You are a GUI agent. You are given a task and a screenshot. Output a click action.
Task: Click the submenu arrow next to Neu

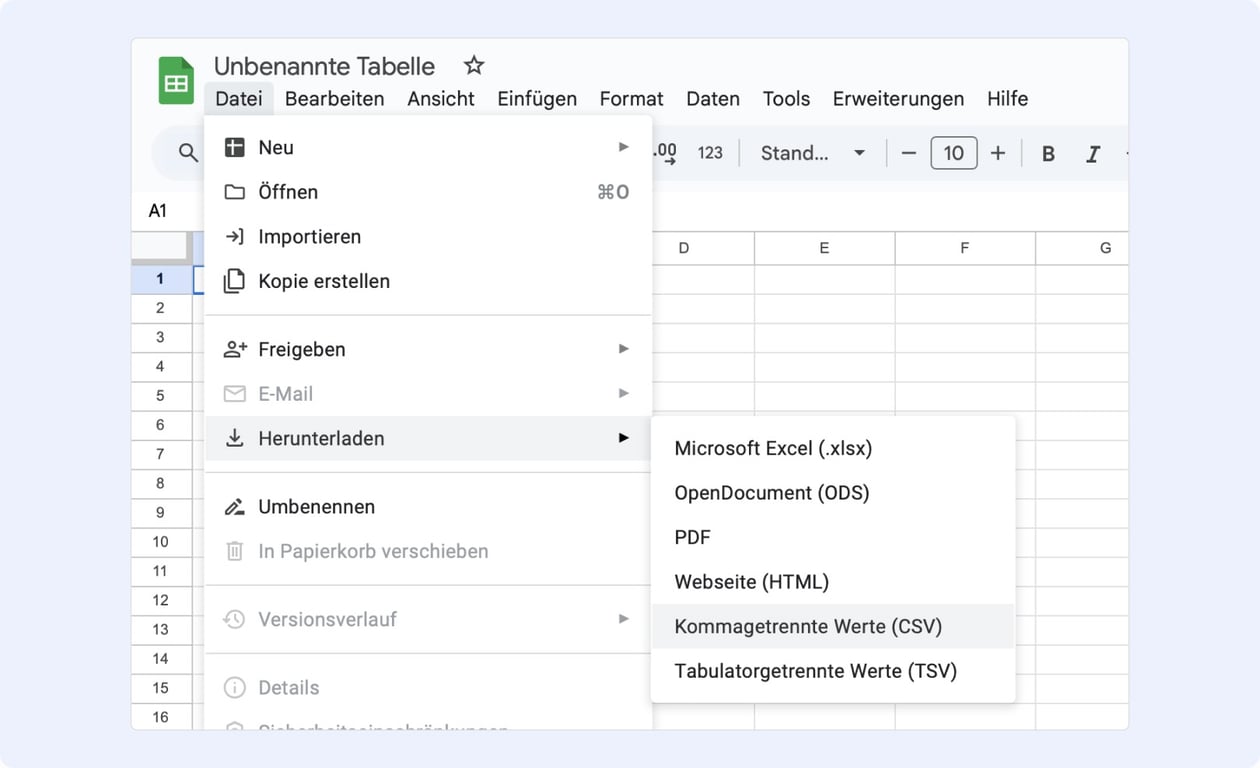tap(623, 147)
